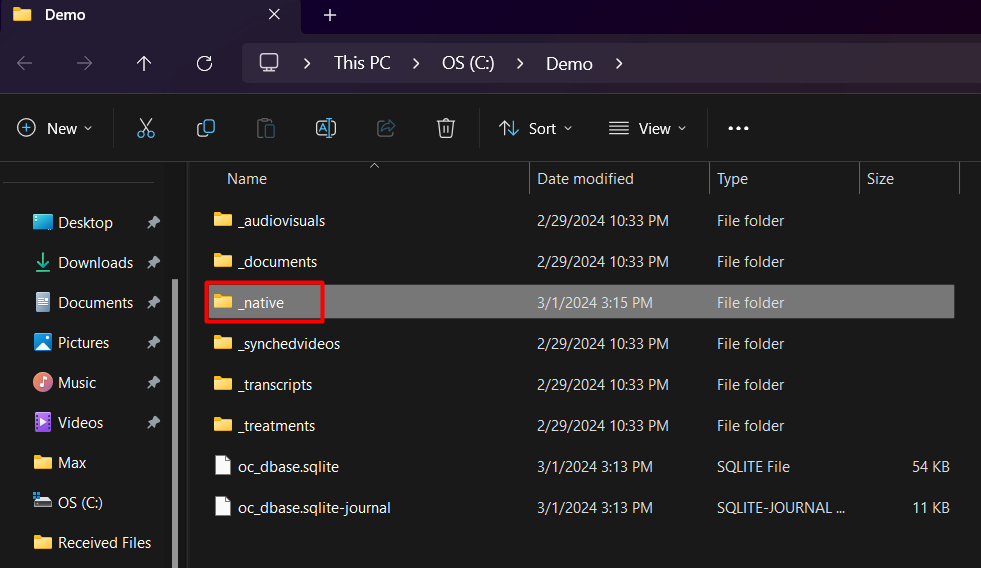Sort by Date modified column header
This screenshot has width=981, height=568.
pyautogui.click(x=585, y=179)
